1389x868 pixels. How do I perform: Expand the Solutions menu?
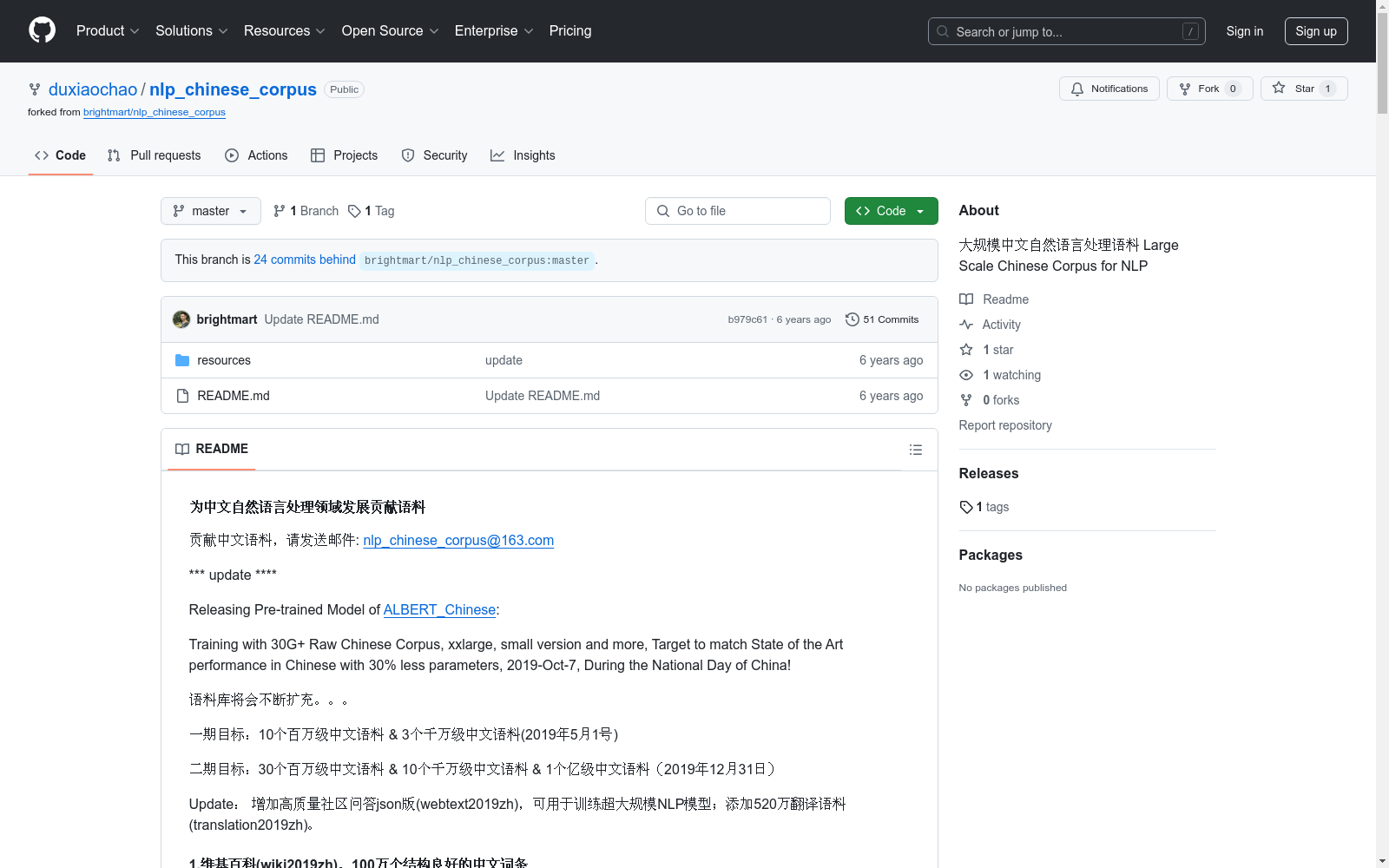[x=192, y=31]
